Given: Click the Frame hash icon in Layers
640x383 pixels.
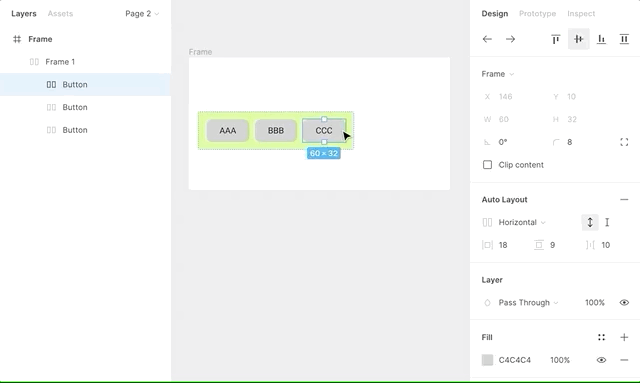Looking at the screenshot, I should tap(17, 39).
